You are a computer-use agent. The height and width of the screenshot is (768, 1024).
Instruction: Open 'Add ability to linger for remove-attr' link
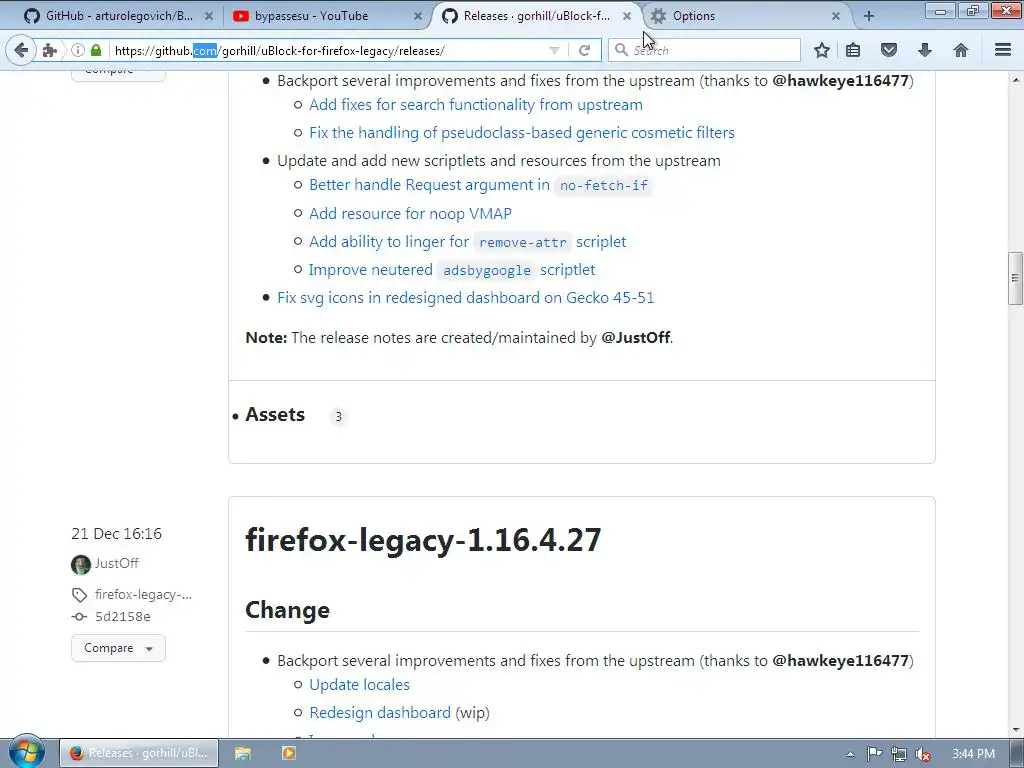(x=468, y=242)
